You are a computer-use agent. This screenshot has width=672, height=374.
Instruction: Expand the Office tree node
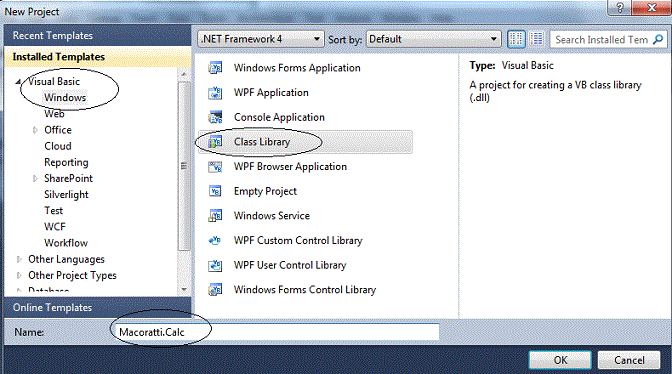tap(35, 130)
